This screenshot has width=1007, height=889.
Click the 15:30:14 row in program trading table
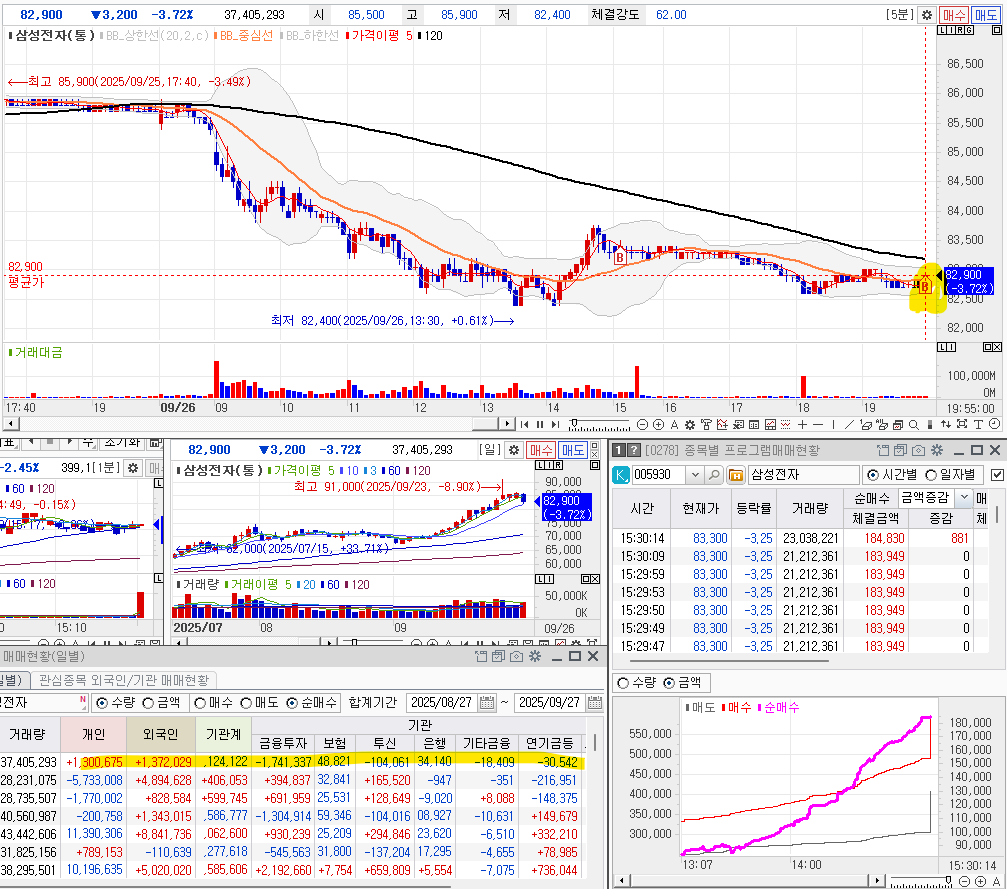[801, 538]
